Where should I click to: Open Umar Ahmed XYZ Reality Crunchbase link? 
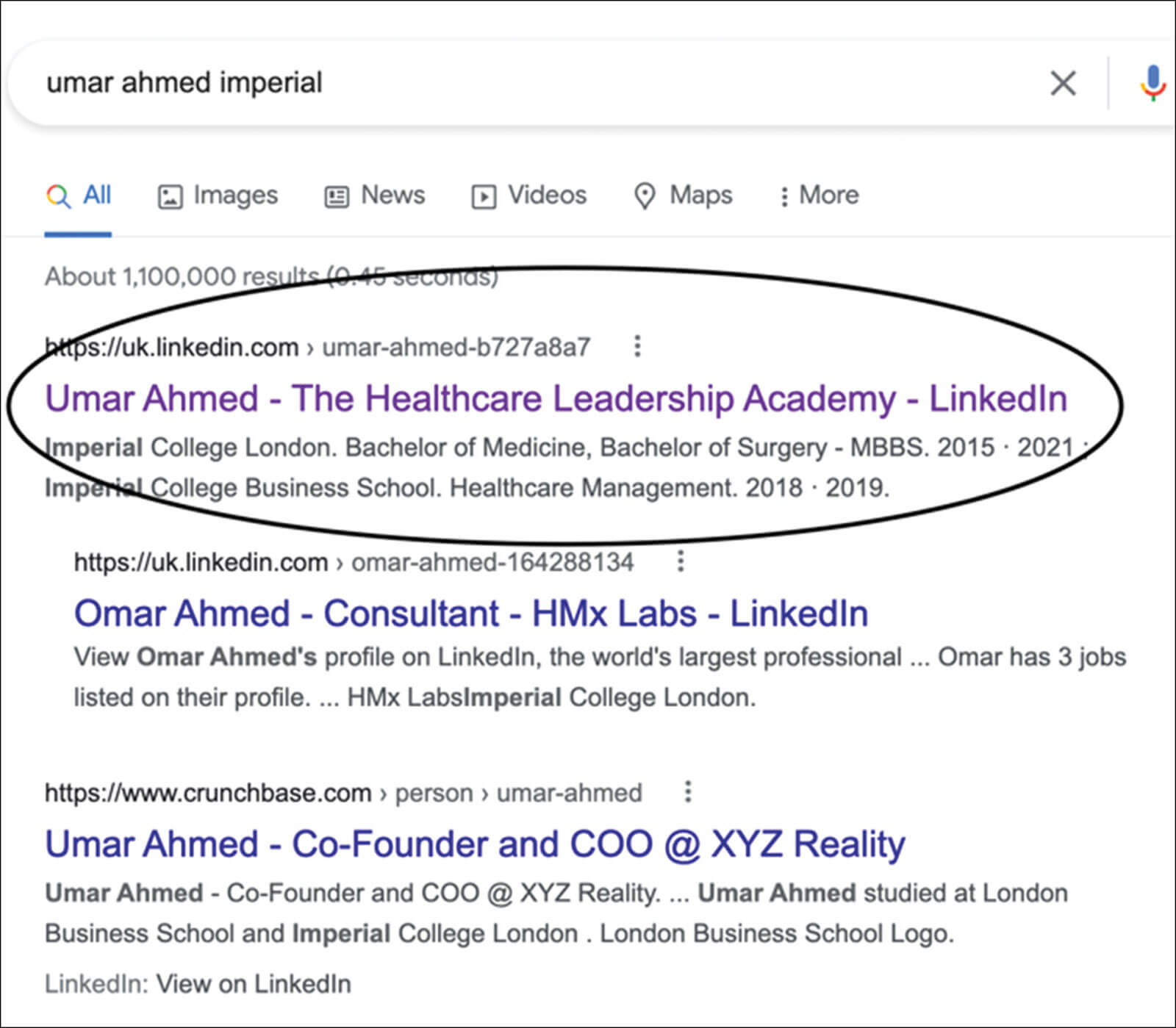[475, 844]
